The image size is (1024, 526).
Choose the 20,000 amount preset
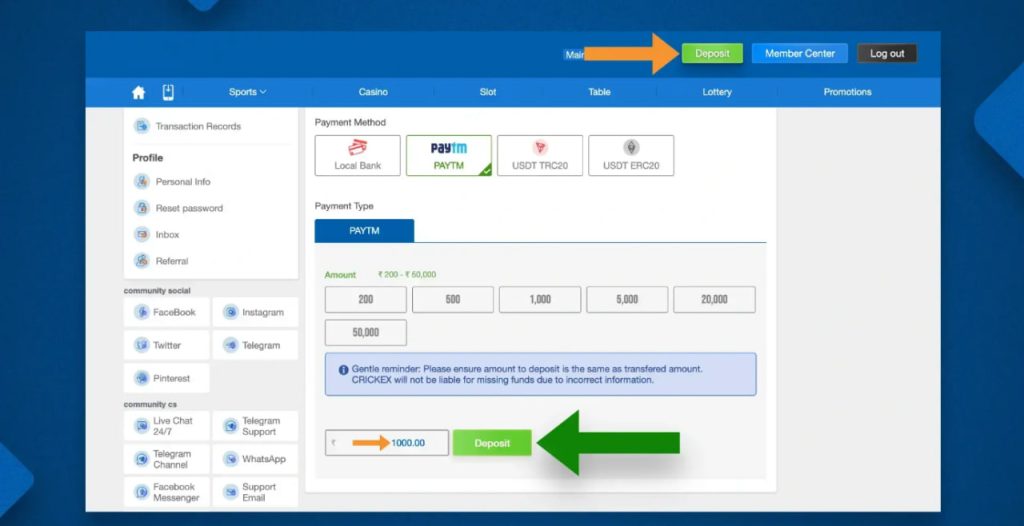click(714, 299)
